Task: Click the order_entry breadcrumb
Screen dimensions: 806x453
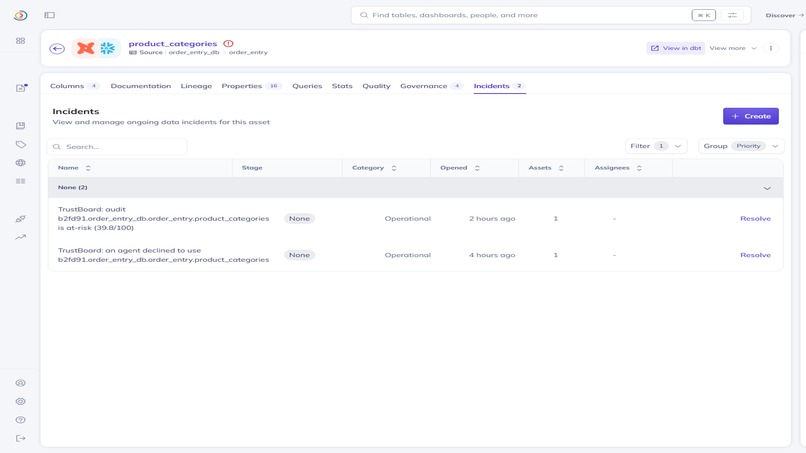Action: click(x=248, y=52)
